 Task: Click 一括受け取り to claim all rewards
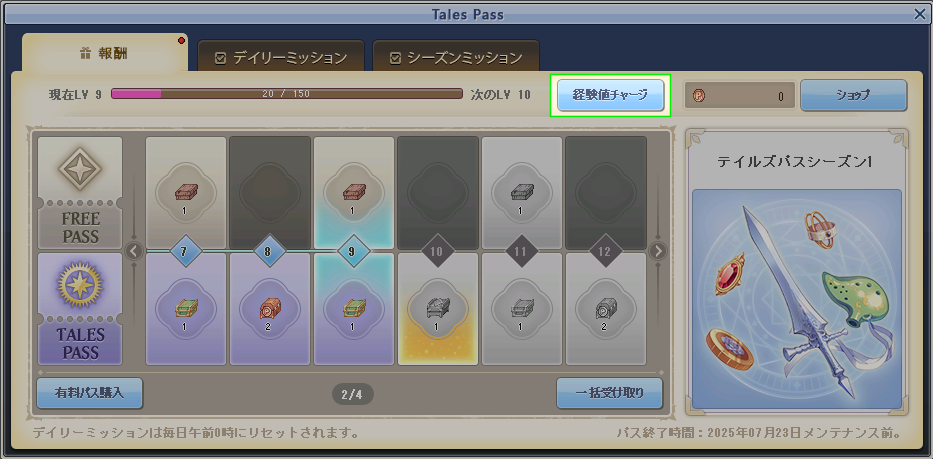pos(609,393)
